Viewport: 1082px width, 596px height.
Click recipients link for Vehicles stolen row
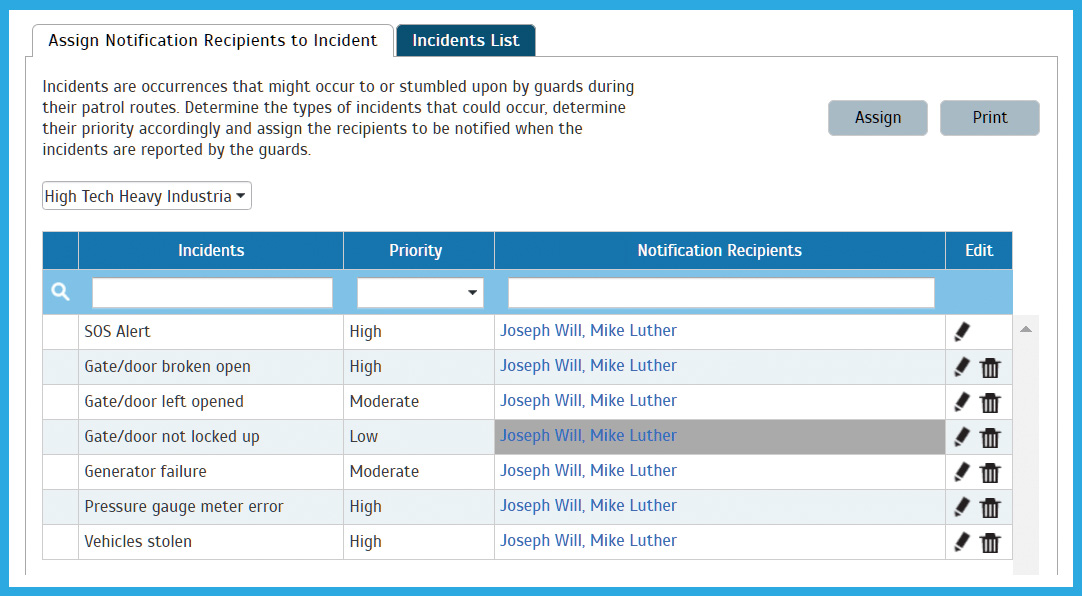click(x=588, y=541)
